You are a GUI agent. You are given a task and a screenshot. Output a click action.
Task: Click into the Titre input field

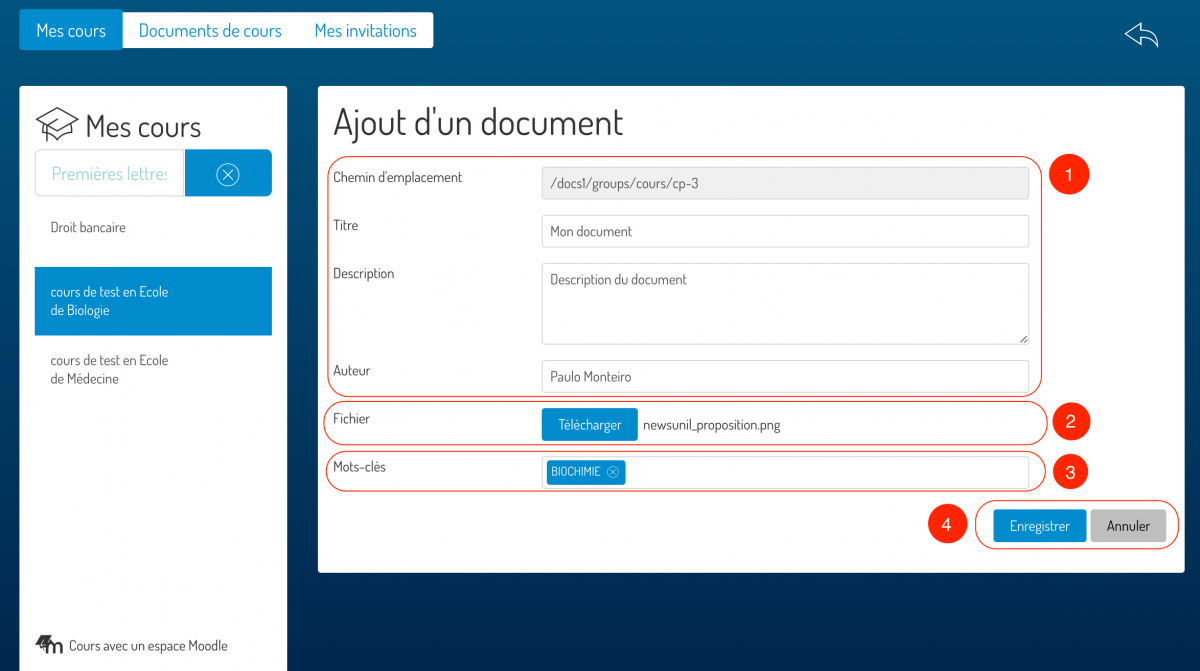(x=784, y=231)
